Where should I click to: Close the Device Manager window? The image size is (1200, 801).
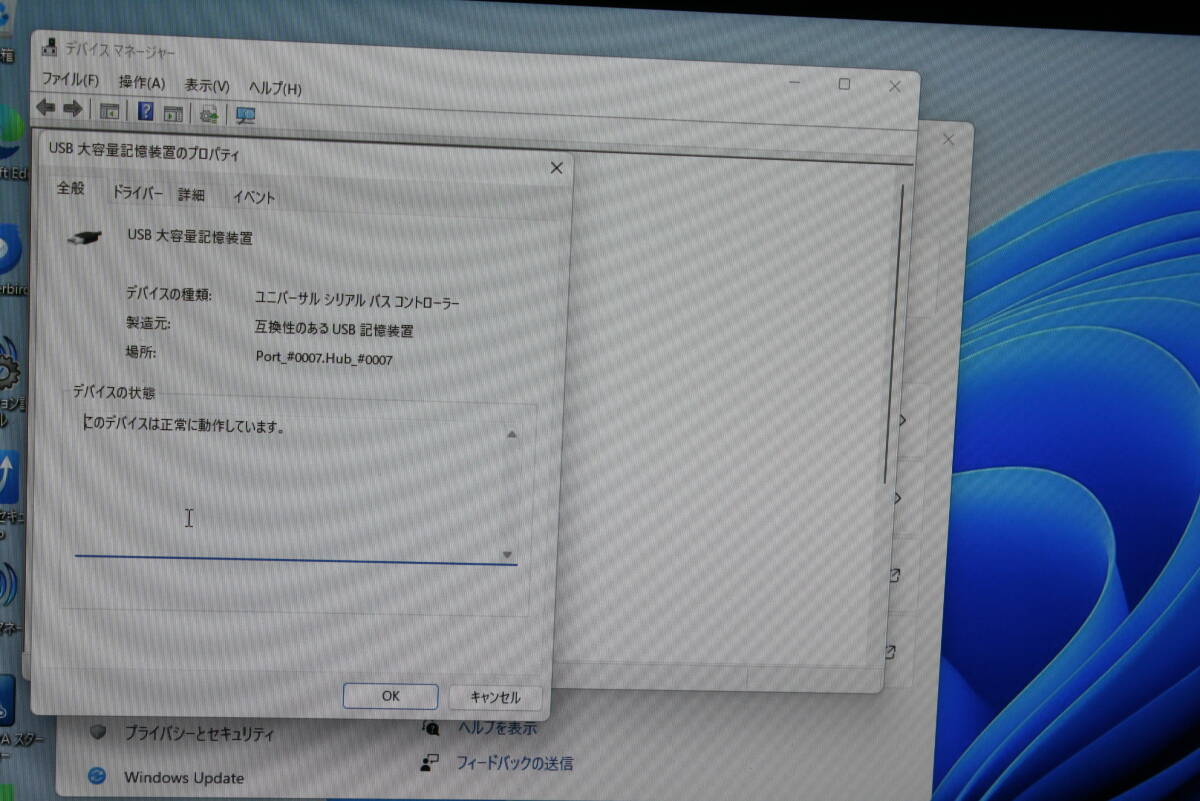pyautogui.click(x=895, y=86)
